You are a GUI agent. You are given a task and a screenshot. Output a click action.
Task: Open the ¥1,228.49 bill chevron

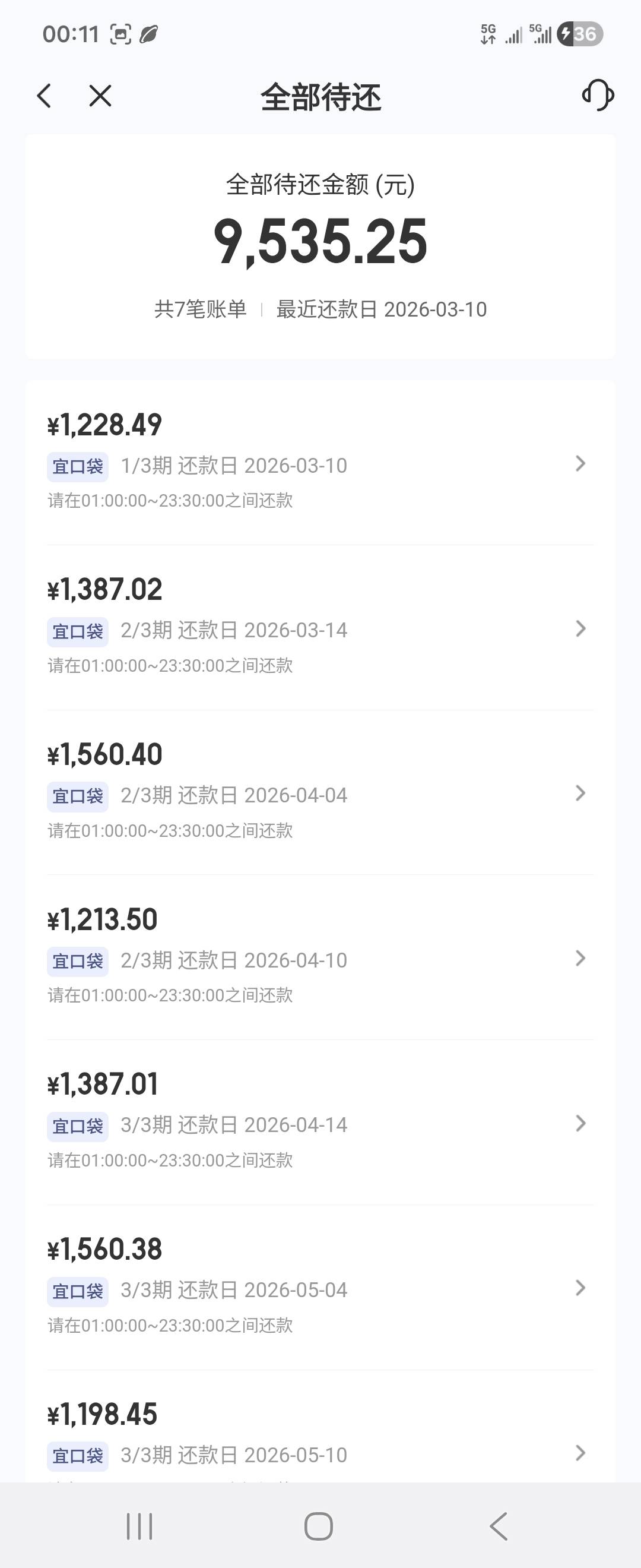point(580,464)
